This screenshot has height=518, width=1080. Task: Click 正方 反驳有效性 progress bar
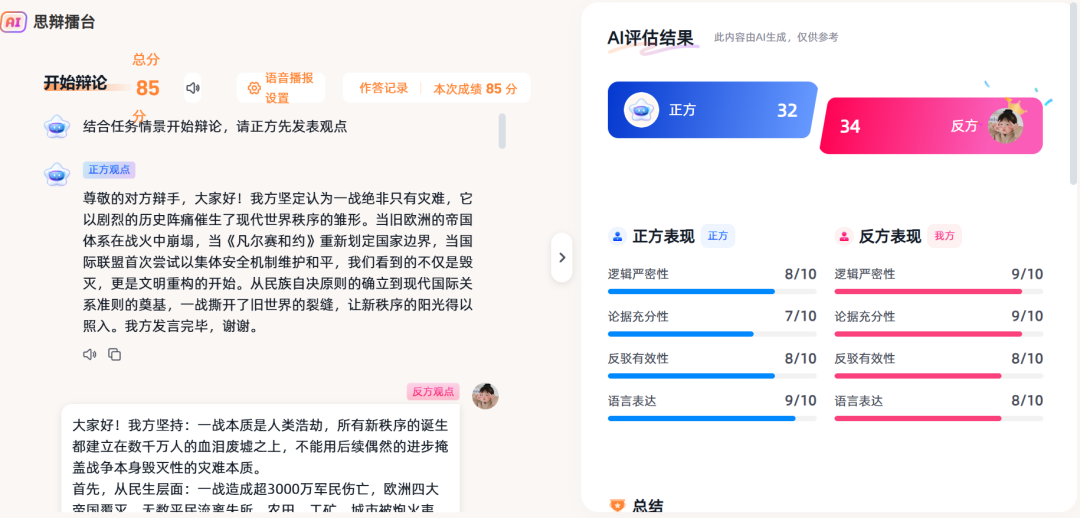pos(712,376)
